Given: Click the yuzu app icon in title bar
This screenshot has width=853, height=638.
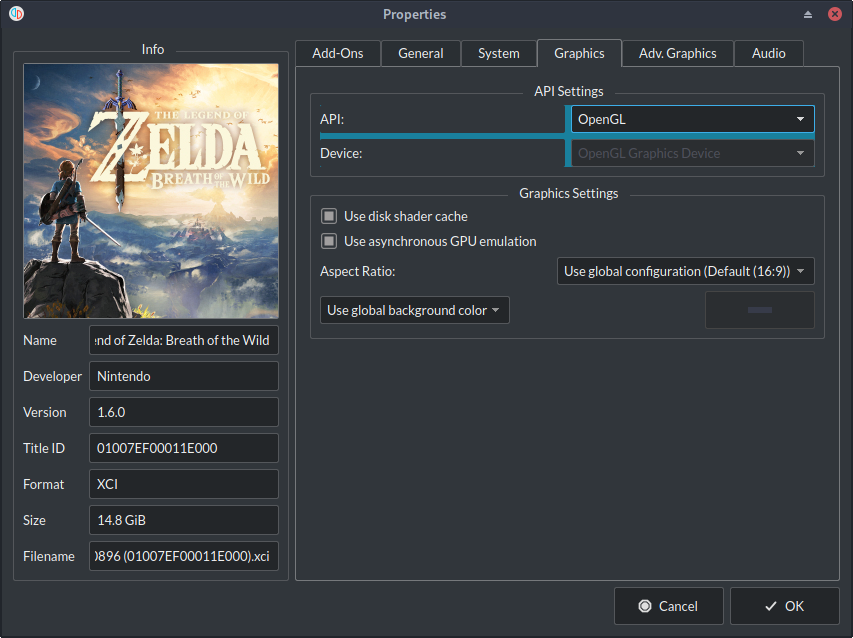Looking at the screenshot, I should pos(16,14).
